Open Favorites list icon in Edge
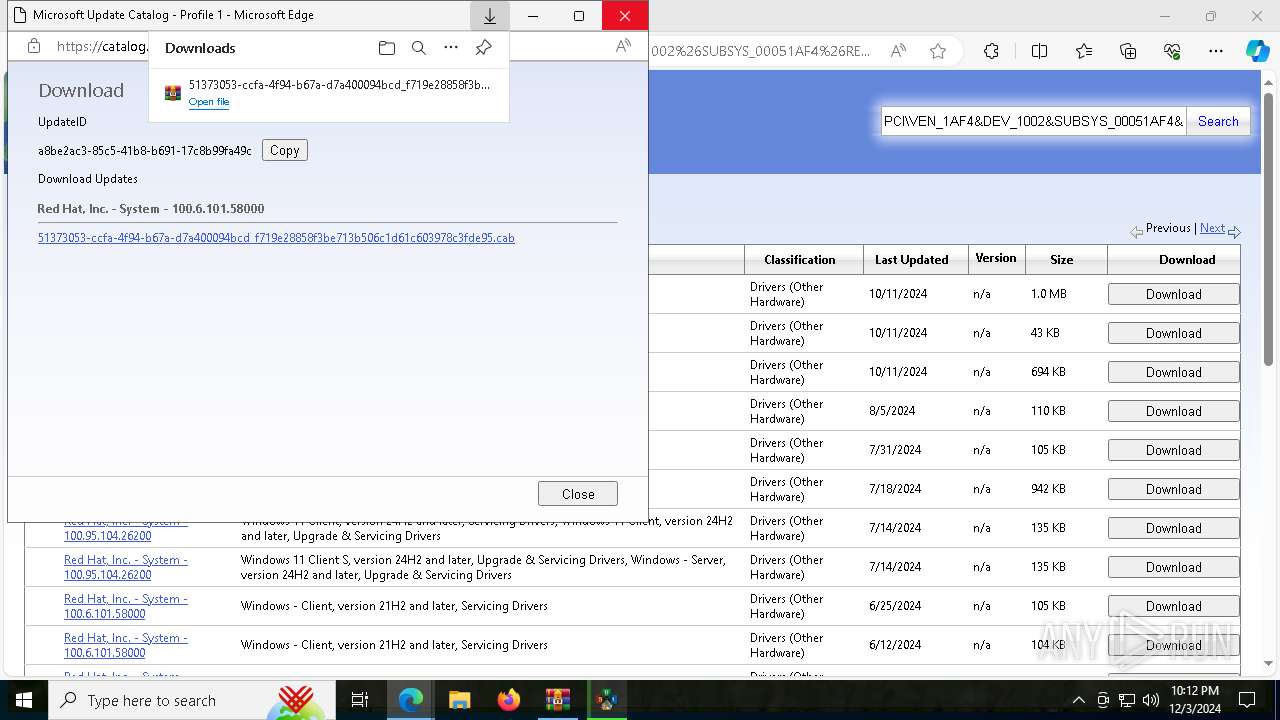This screenshot has width=1280, height=720. (1084, 51)
